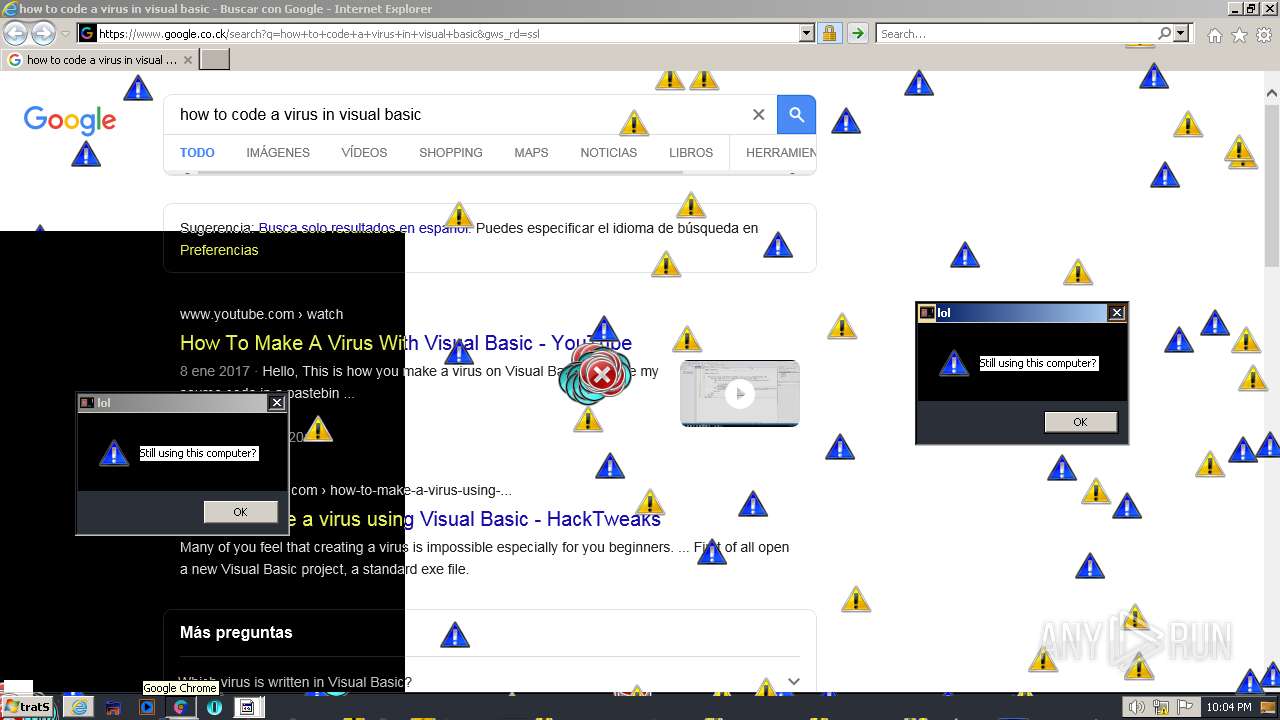Click the scrollbar up arrow
This screenshot has height=720, width=1280.
click(1272, 93)
